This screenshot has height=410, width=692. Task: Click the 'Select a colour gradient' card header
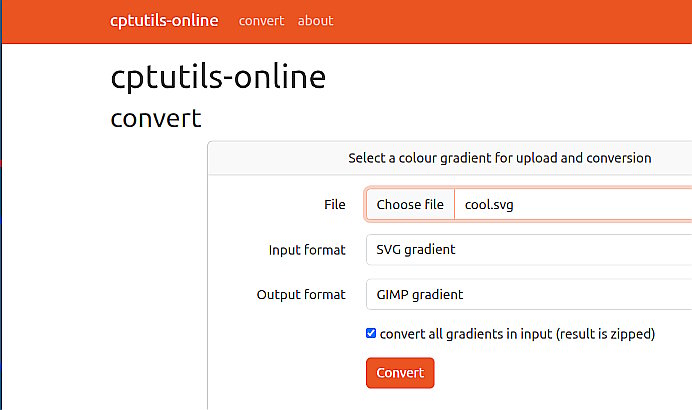point(499,158)
